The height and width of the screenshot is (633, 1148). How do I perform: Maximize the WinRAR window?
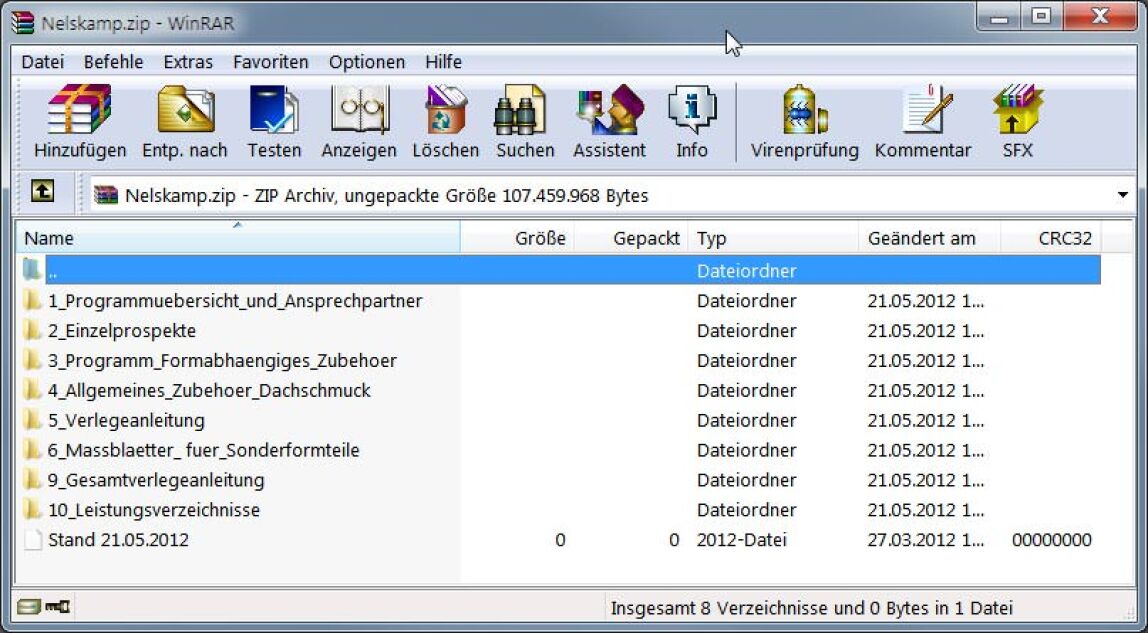[x=1041, y=16]
